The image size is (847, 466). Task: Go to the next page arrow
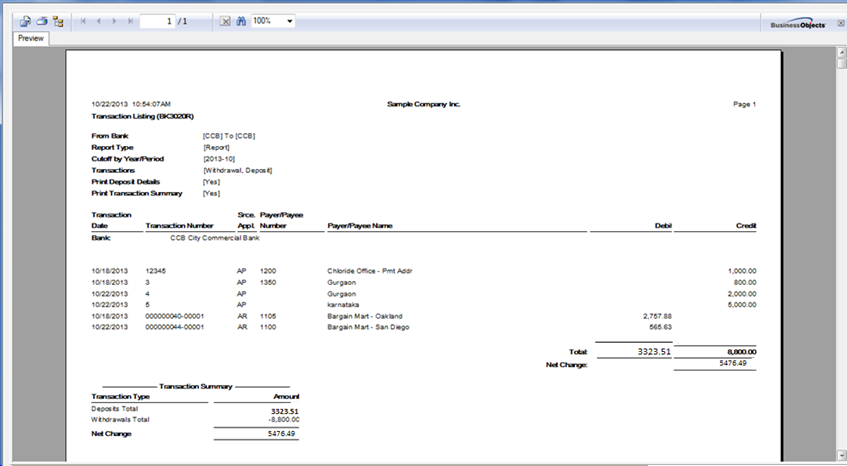tap(114, 21)
